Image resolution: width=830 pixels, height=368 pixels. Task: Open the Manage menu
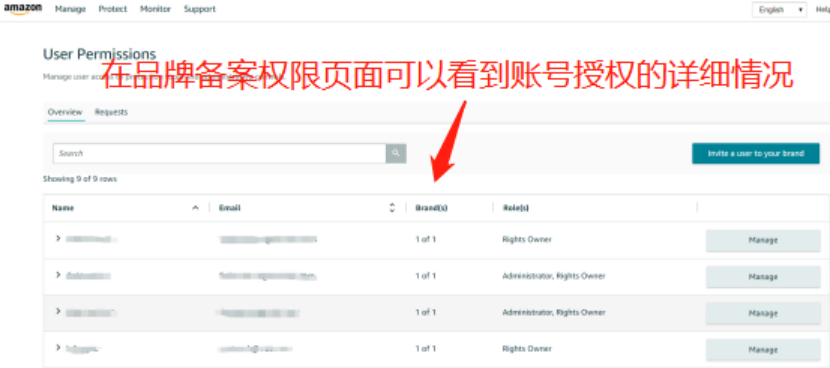tap(70, 10)
